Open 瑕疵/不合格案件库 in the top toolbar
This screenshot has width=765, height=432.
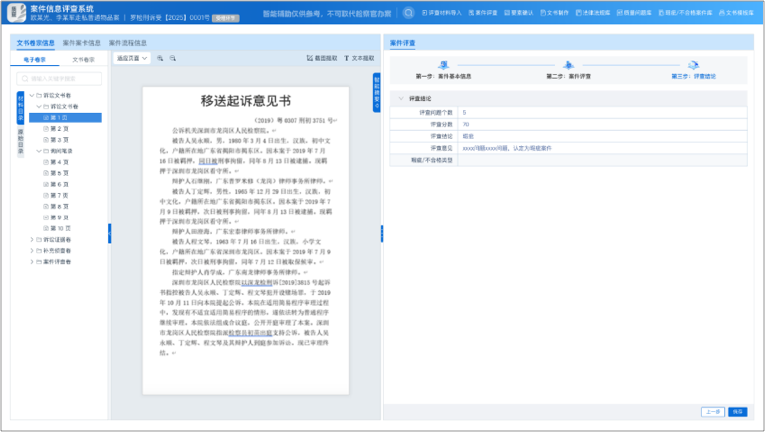click(685, 13)
